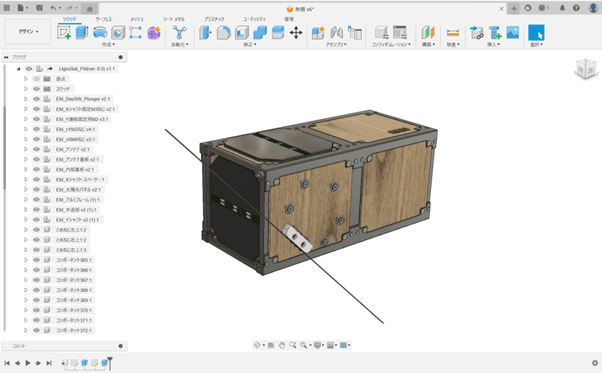
Task: Select the Extrude tool
Action: (82, 33)
